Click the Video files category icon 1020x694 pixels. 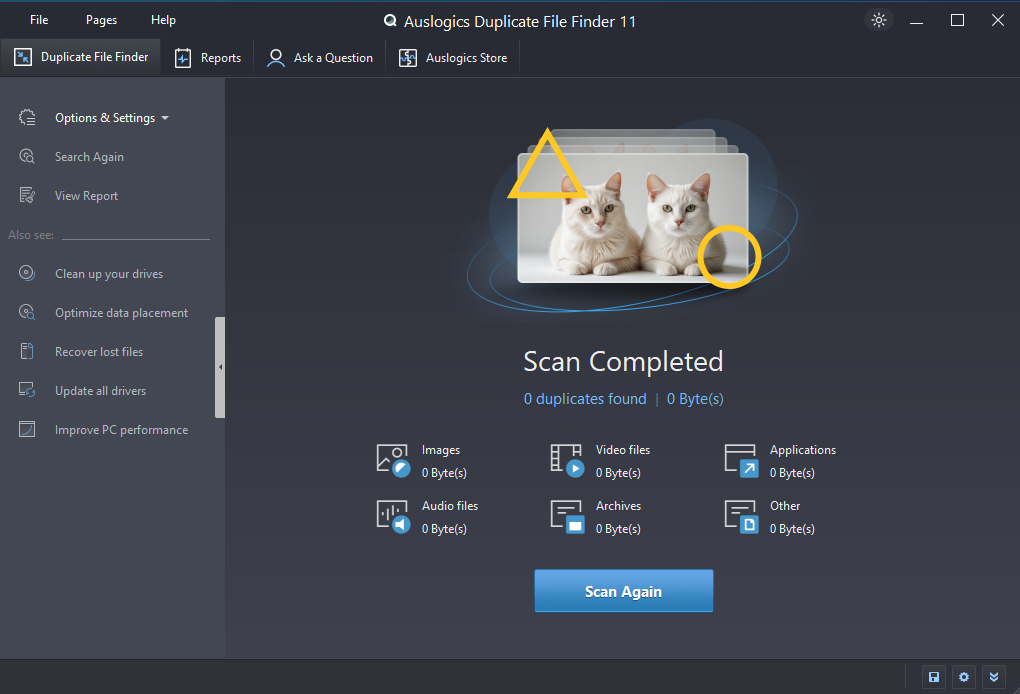point(567,460)
